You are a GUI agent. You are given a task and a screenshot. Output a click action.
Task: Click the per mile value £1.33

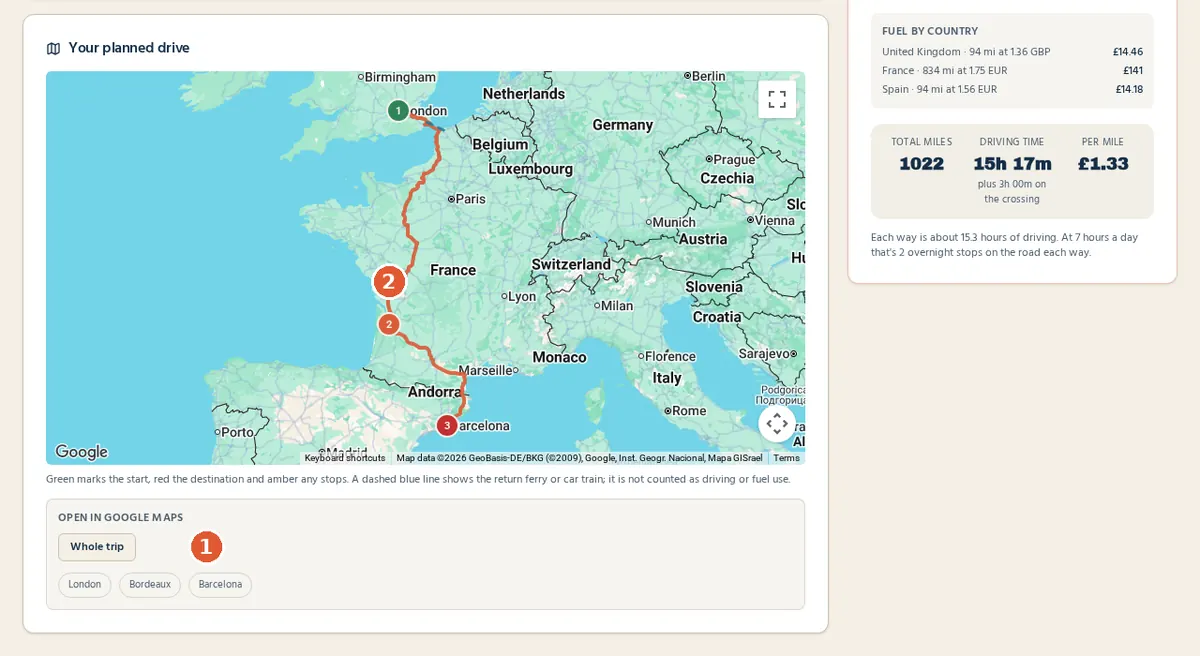pyautogui.click(x=1103, y=164)
